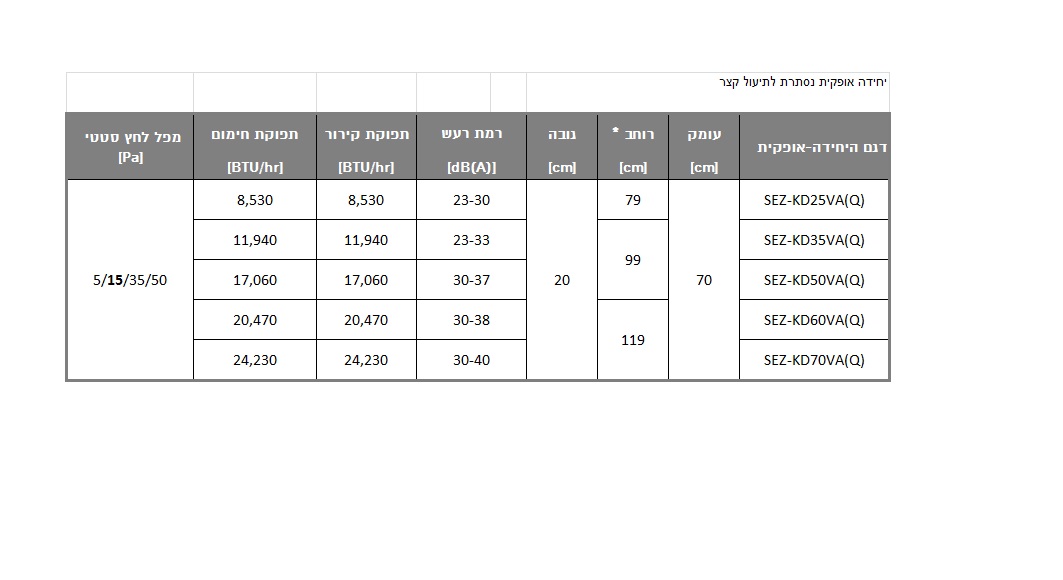
Task: Click the Hebrew title text above table
Action: [x=803, y=82]
